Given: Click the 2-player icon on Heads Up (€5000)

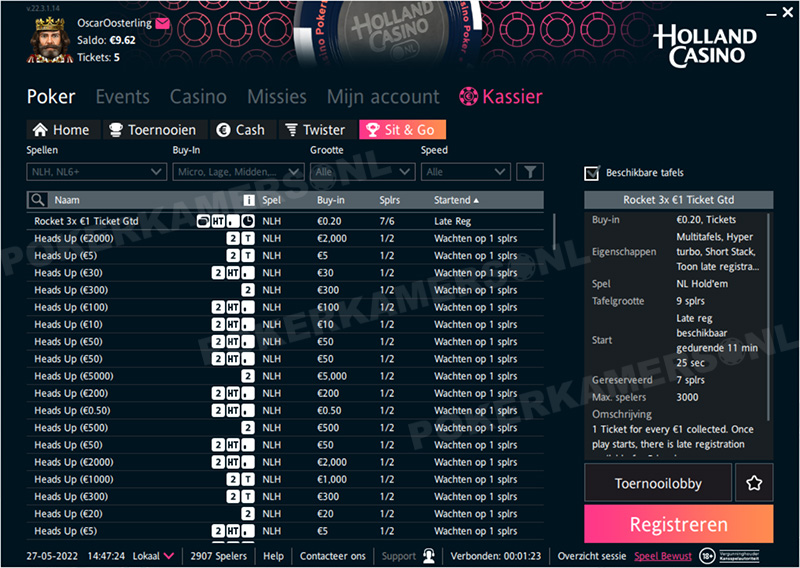Looking at the screenshot, I should (248, 376).
